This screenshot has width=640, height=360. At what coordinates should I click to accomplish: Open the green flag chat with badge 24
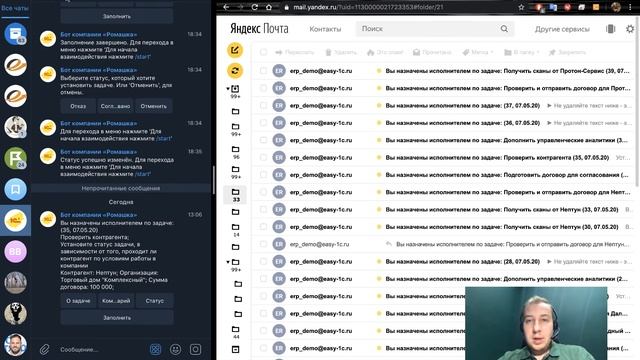pos(16,158)
